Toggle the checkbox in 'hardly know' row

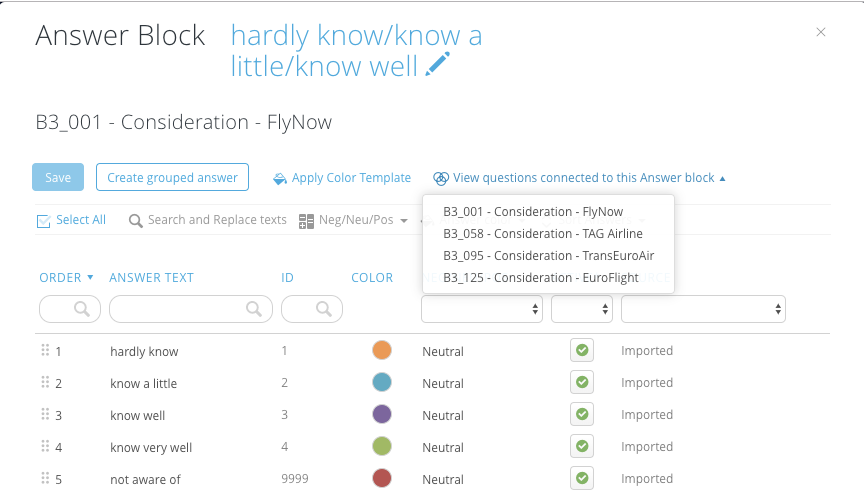tap(582, 350)
